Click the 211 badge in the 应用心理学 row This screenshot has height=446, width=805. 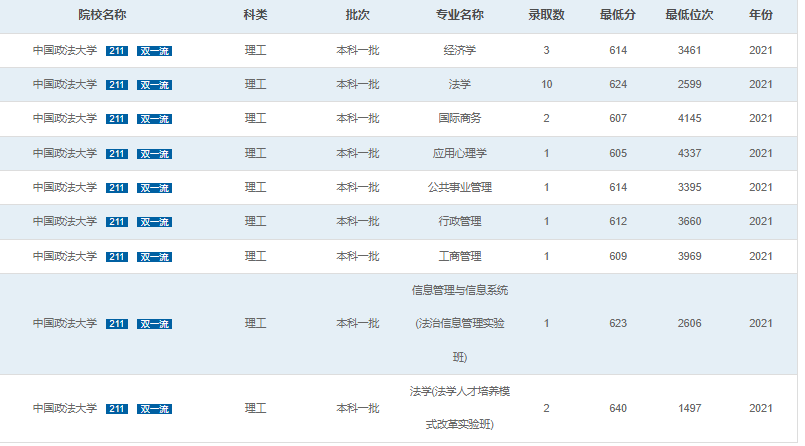[x=117, y=153]
